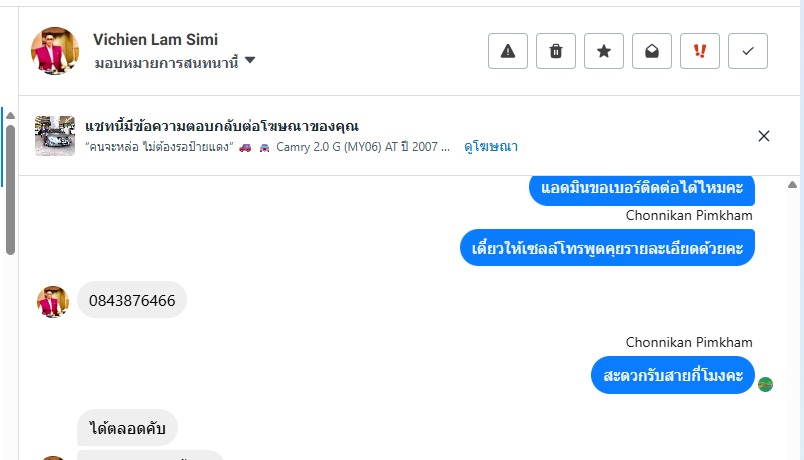Click avatar beside phone number message
804x460 pixels.
53,301
